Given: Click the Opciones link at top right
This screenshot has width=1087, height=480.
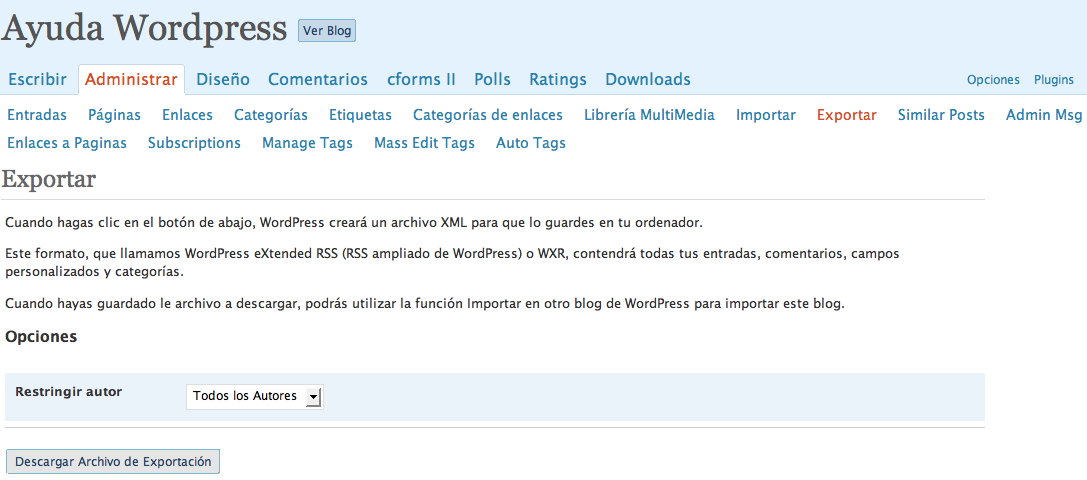Looking at the screenshot, I should pyautogui.click(x=993, y=80).
